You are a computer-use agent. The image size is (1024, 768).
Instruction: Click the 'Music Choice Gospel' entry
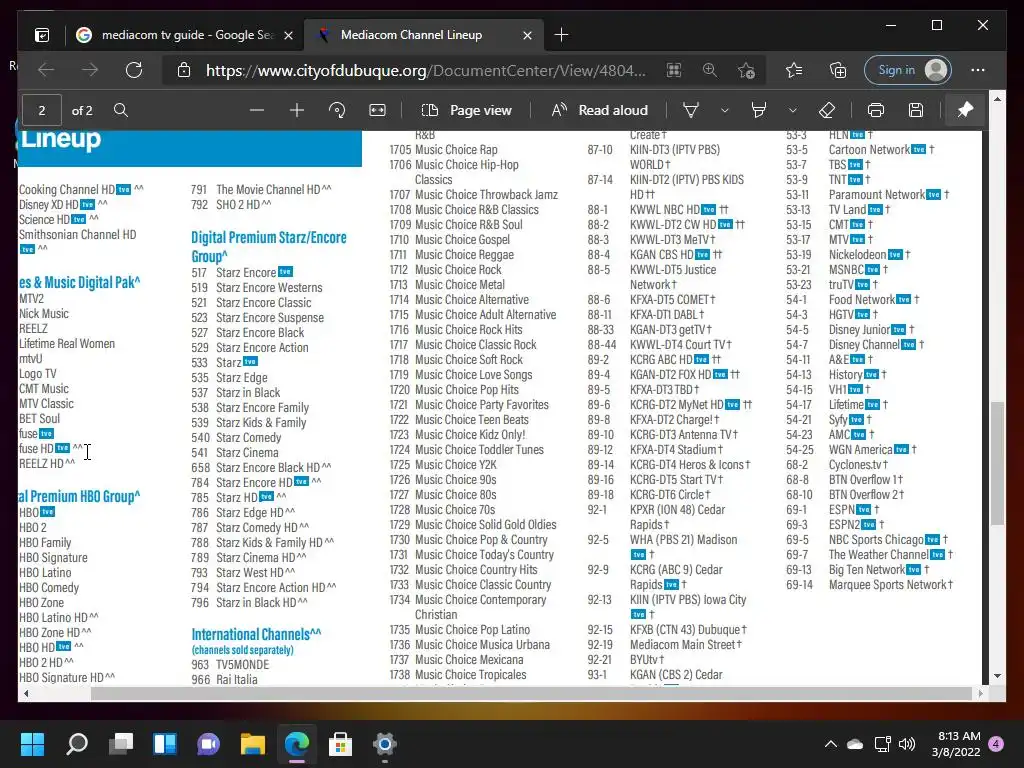[x=462, y=240]
